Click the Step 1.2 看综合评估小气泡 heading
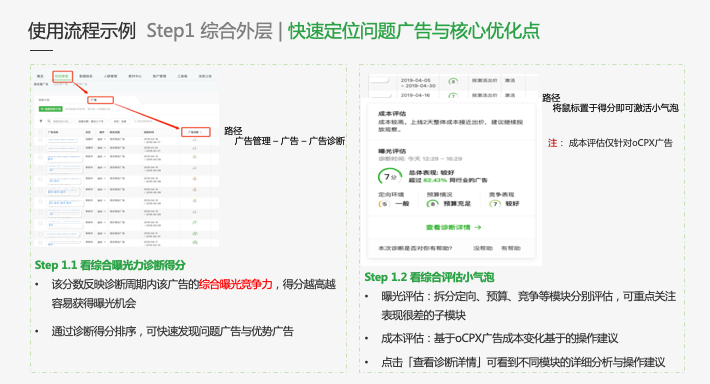Viewport: 710px width, 384px height. tap(429, 277)
